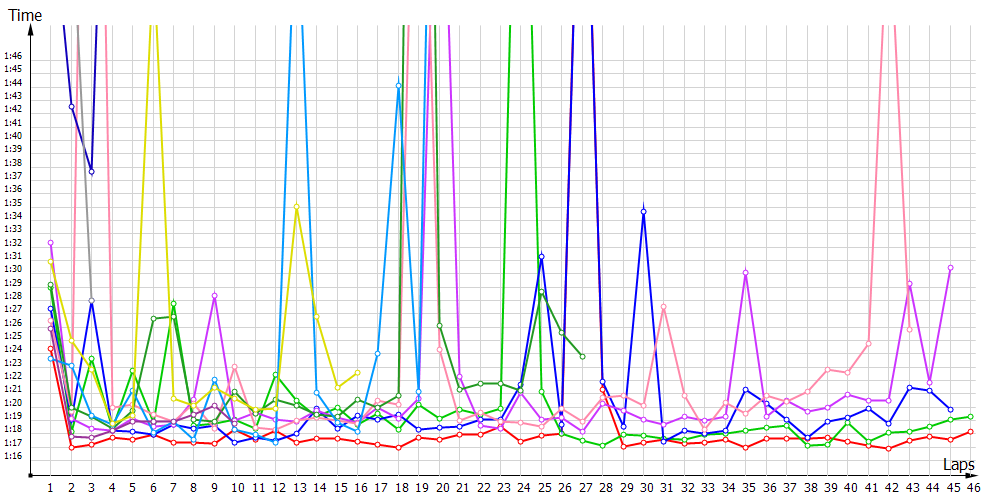Screen dimensions: 1000x500
Task: Select the purple data point at lap 45
Action: (950, 268)
